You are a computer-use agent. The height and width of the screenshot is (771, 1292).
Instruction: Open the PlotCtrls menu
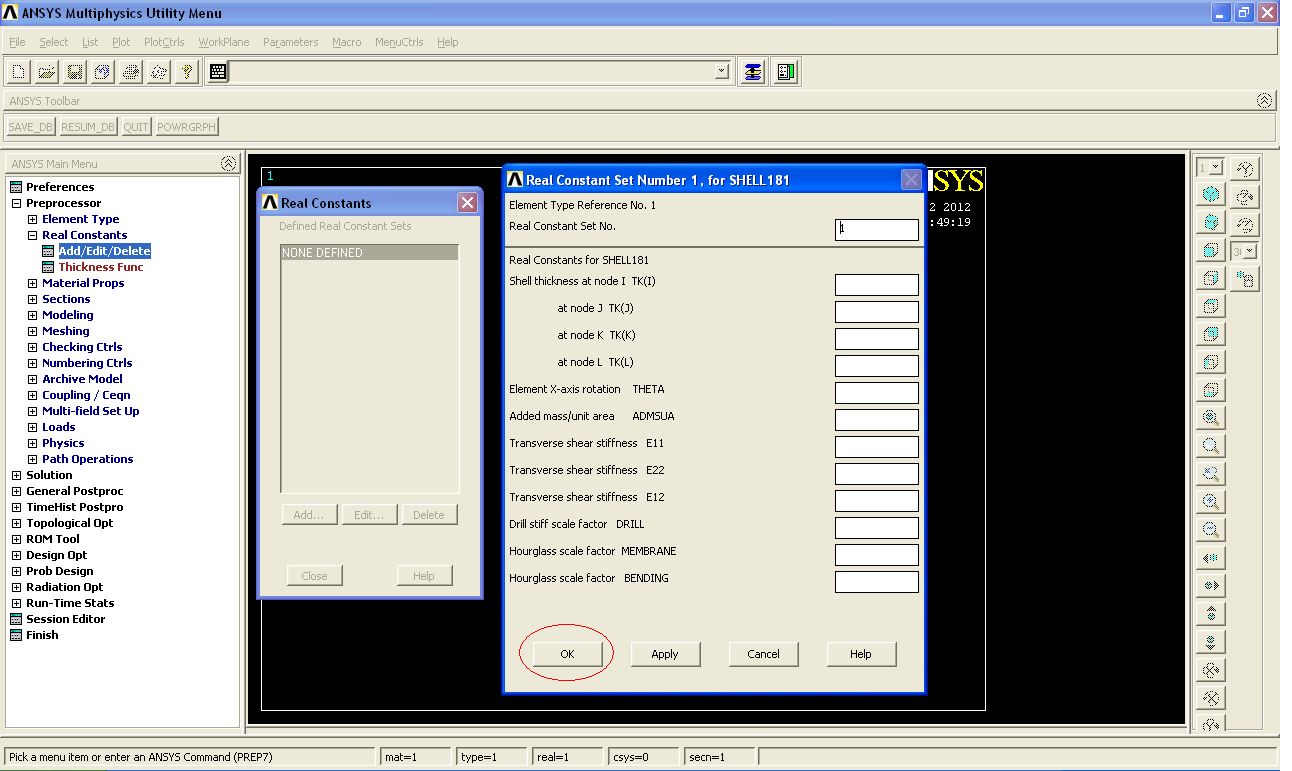point(164,42)
